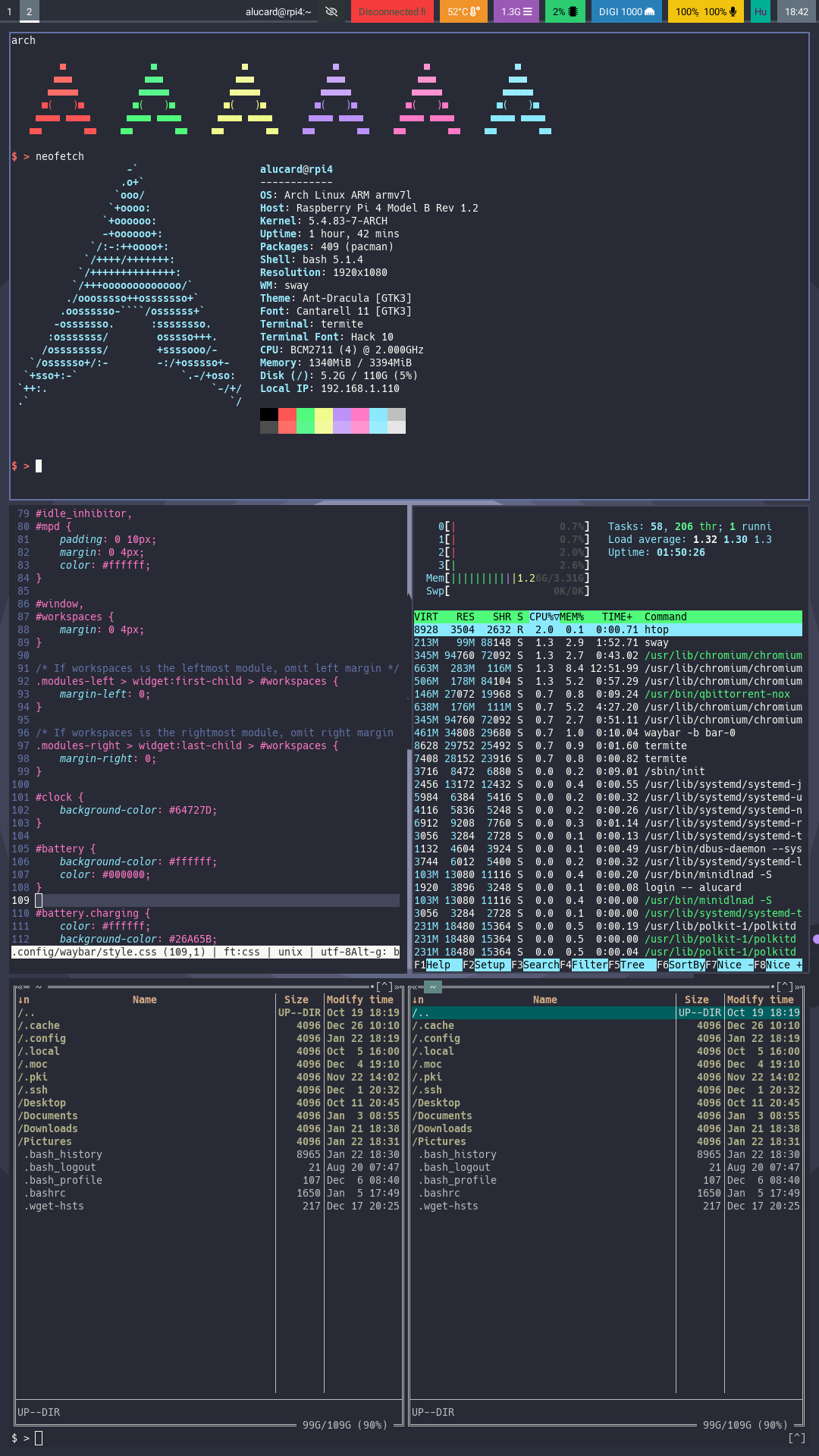Image resolution: width=819 pixels, height=1456 pixels.
Task: Click the history forward arrow on right mc panel
Action: point(796,987)
